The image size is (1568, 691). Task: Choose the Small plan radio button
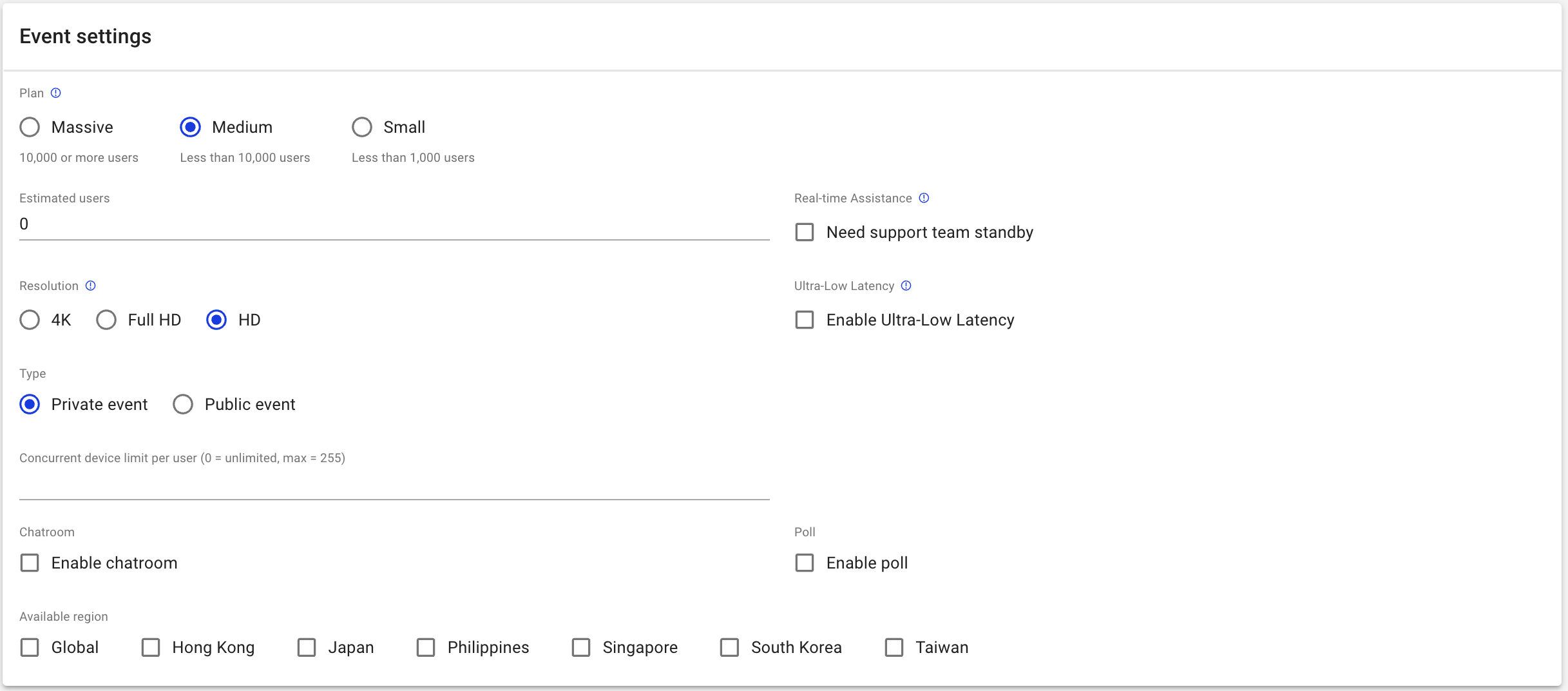(x=362, y=127)
